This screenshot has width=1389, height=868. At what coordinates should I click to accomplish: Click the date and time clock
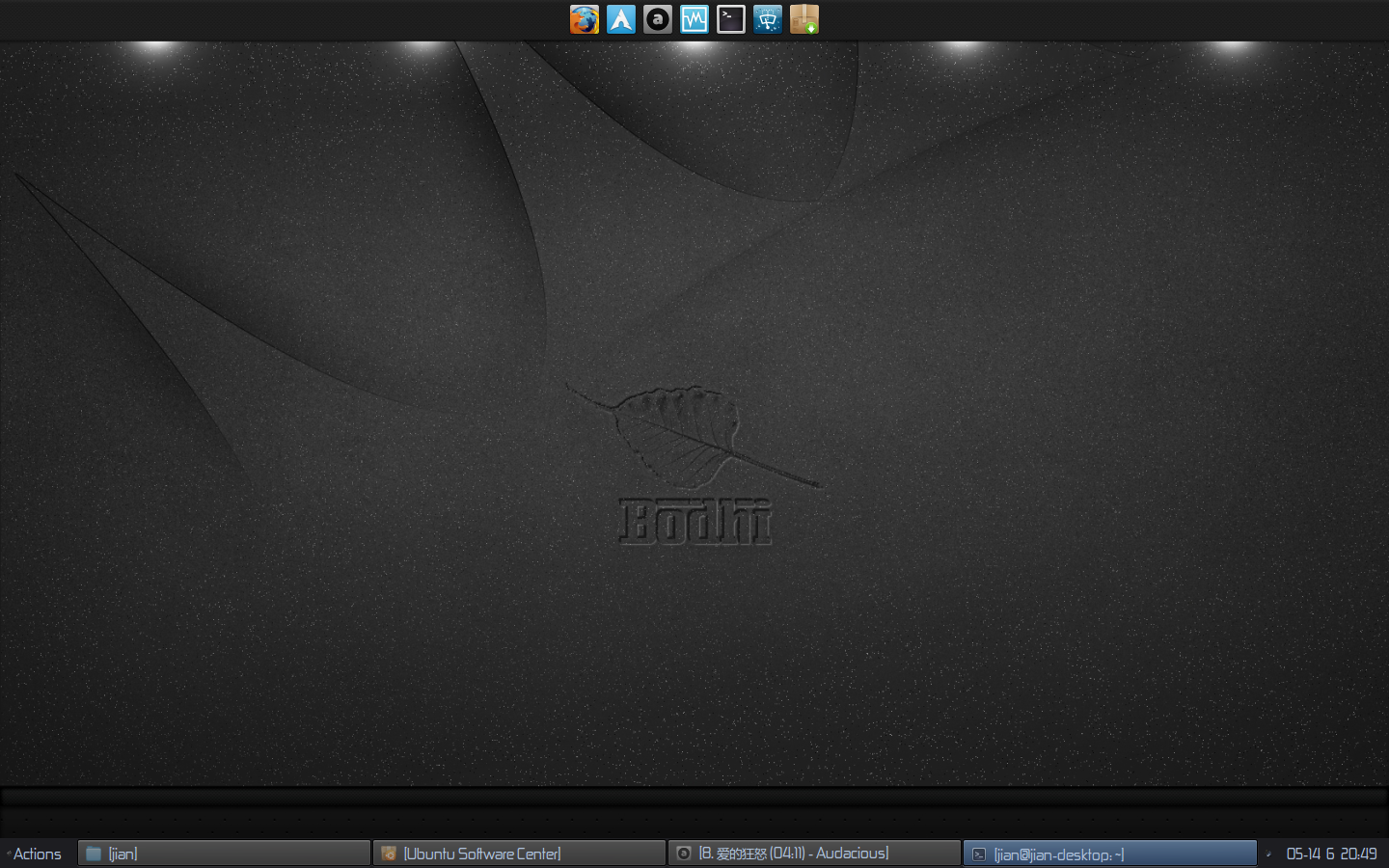[x=1331, y=854]
